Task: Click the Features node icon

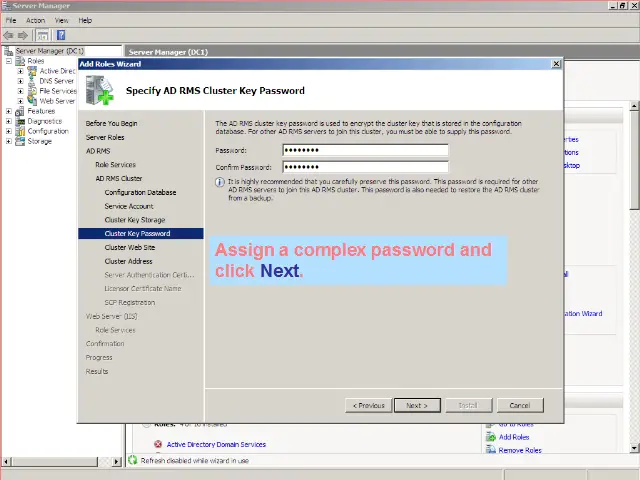Action: tap(20, 111)
